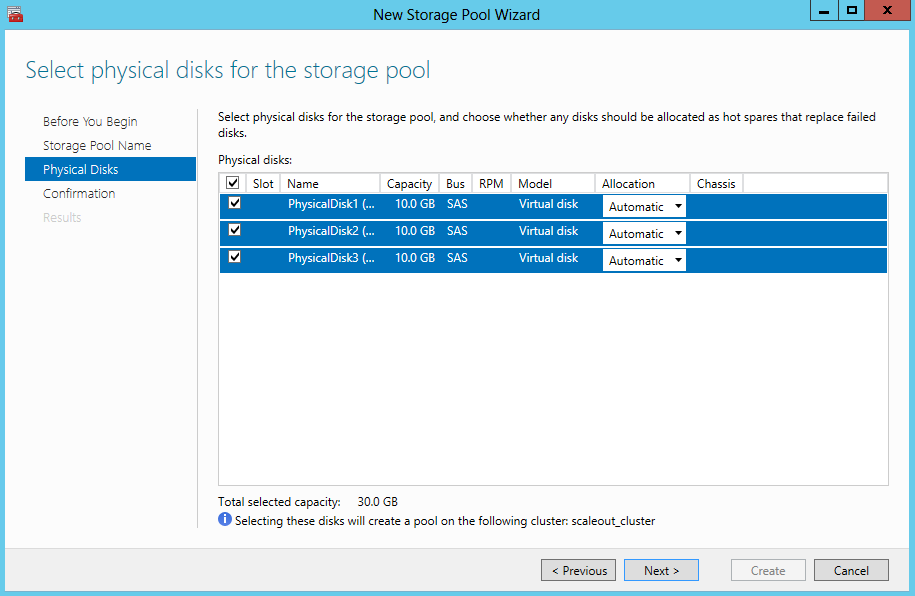915x596 pixels.
Task: Sort disks by the Capacity column header
Action: click(409, 183)
